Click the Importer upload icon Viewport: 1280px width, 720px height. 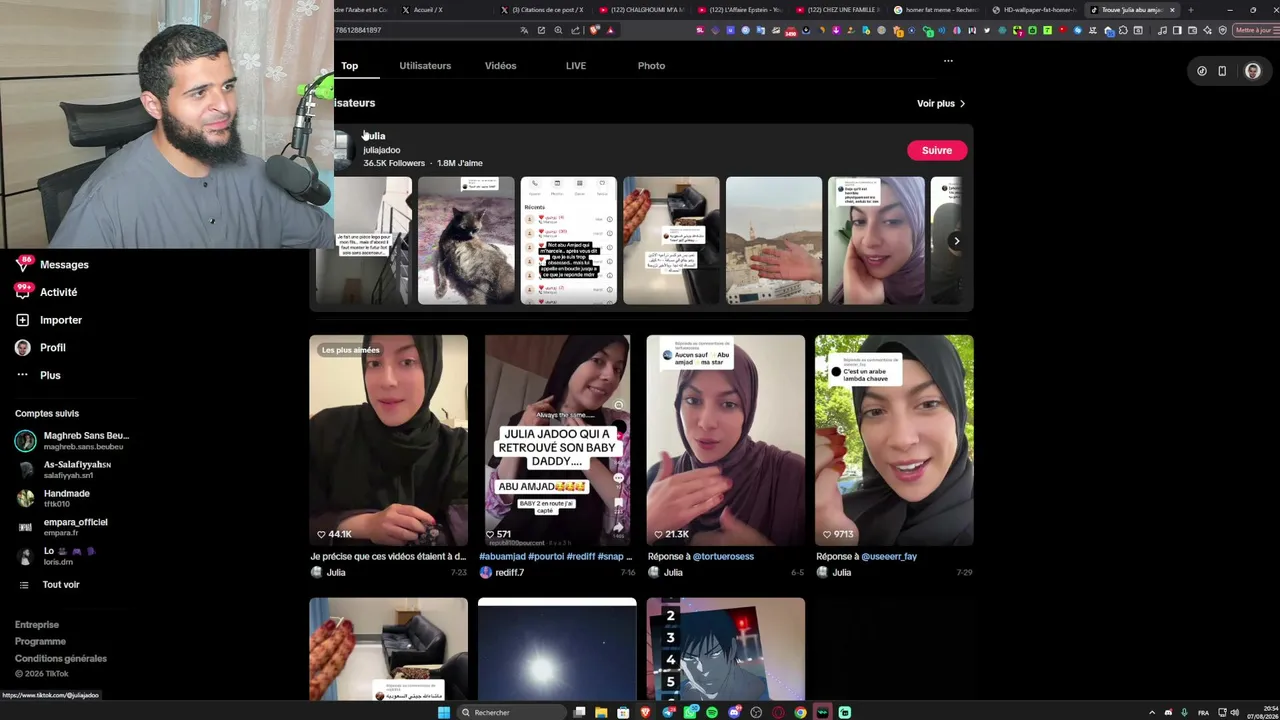22,320
